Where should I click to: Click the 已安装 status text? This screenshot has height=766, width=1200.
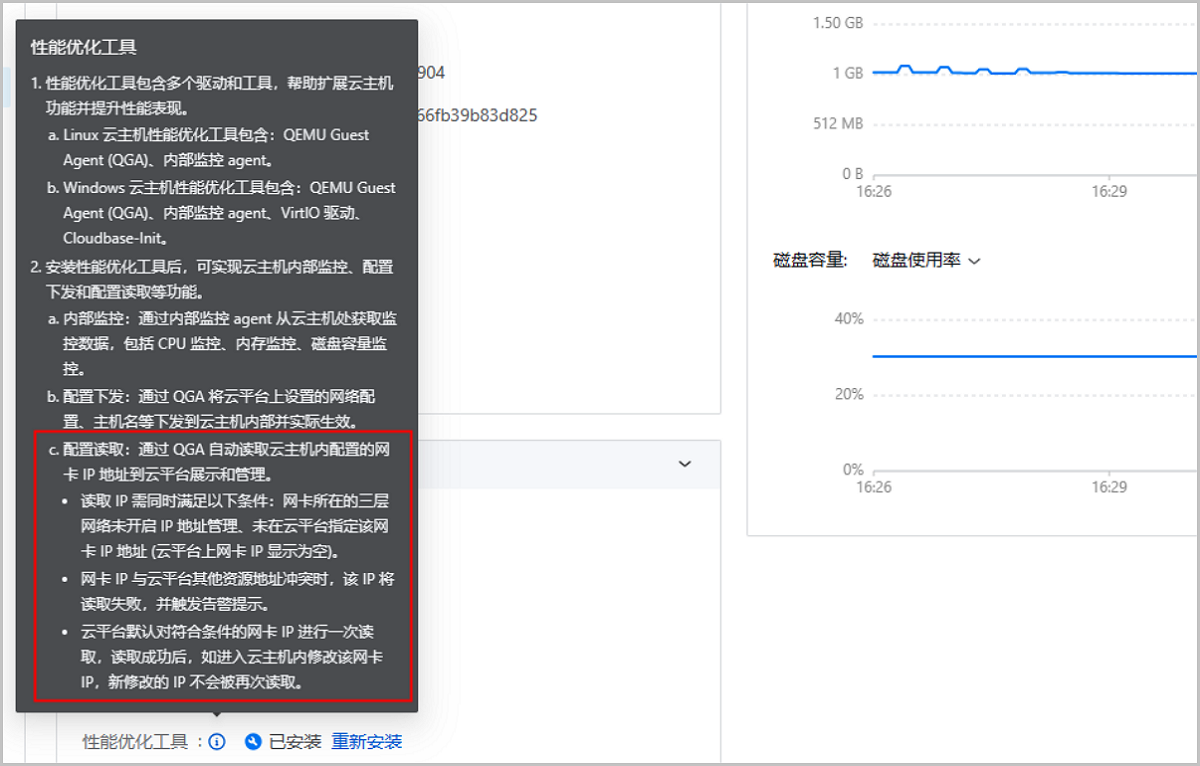point(295,741)
